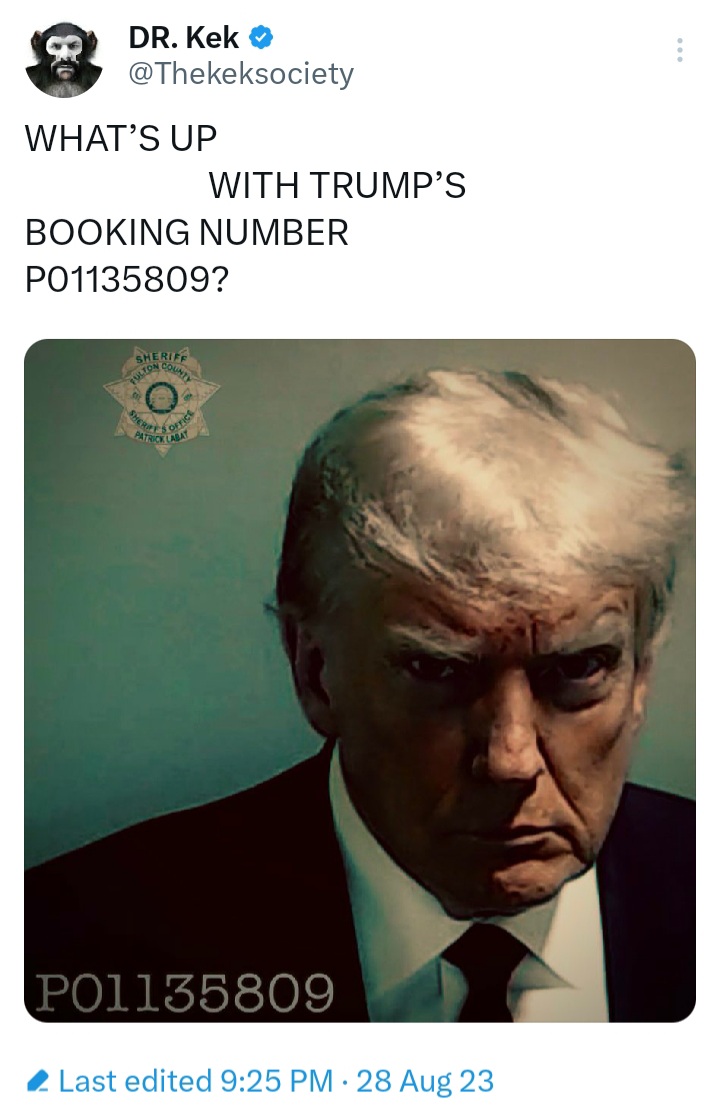The width and height of the screenshot is (720, 1105).
Task: Click the black necktie in the photo
Action: [486, 973]
